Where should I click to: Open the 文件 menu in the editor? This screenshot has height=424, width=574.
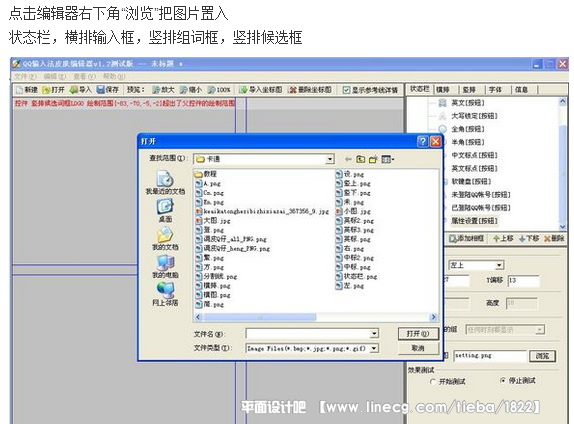[x=26, y=76]
